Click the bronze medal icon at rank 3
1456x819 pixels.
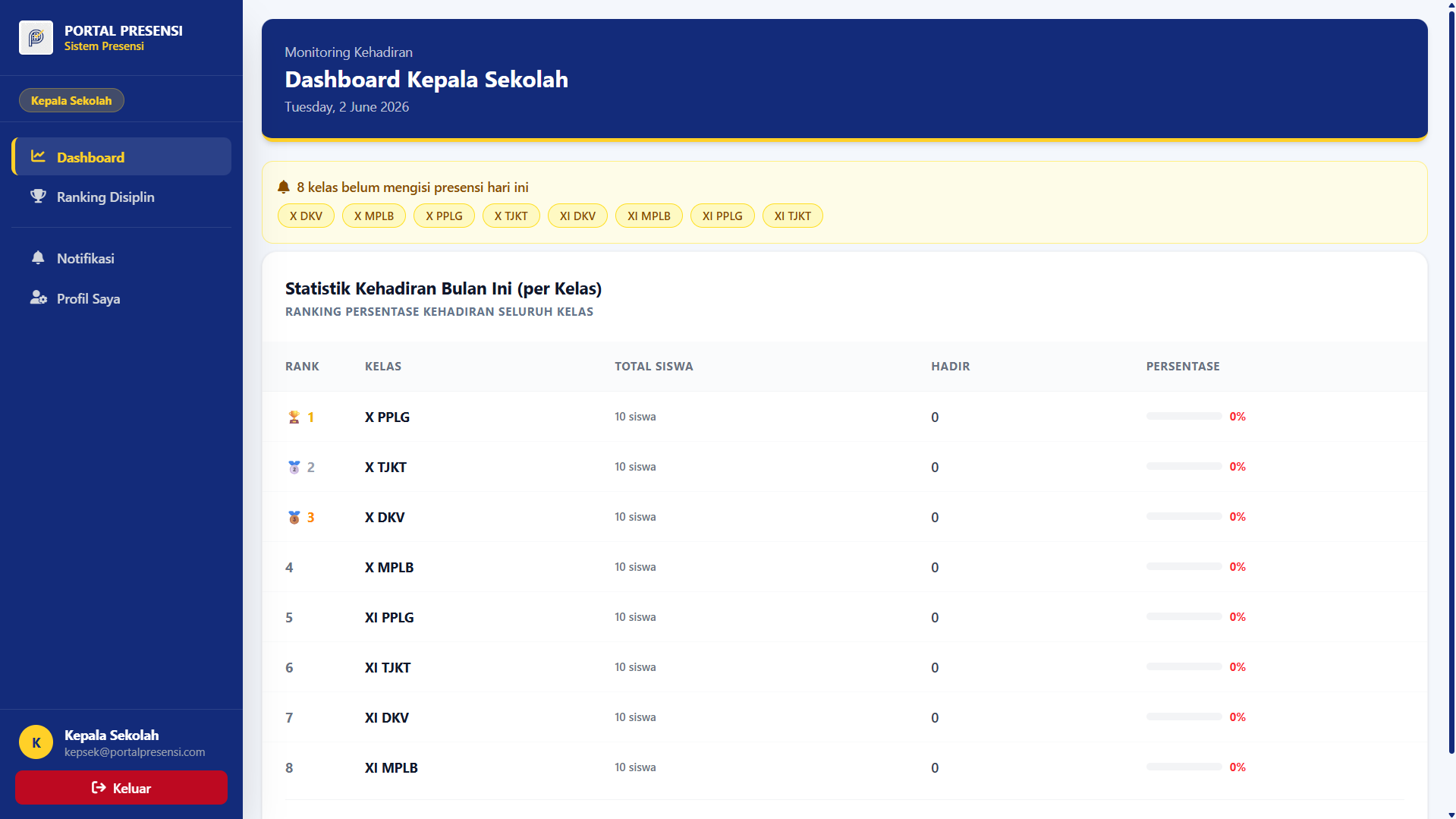[294, 517]
